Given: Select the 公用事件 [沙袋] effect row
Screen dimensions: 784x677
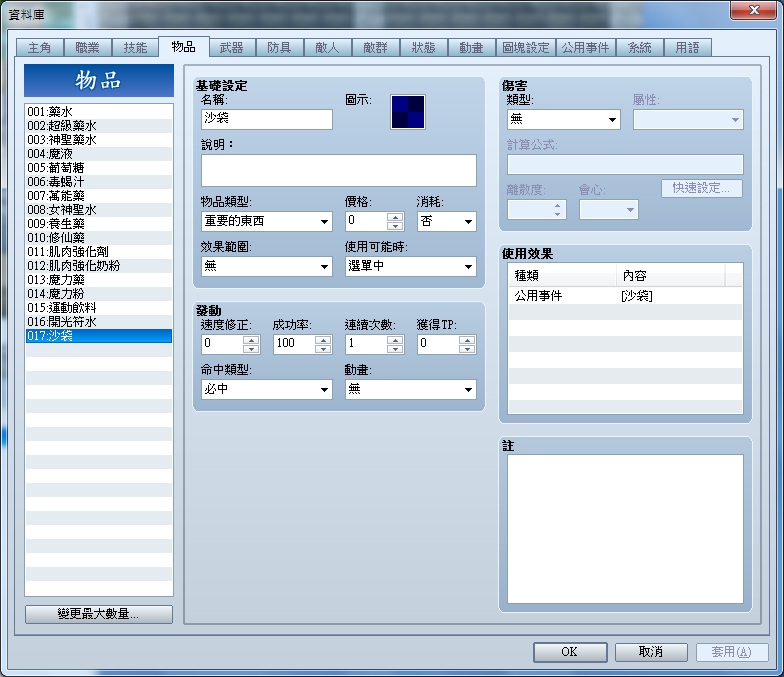Looking at the screenshot, I should pos(625,296).
